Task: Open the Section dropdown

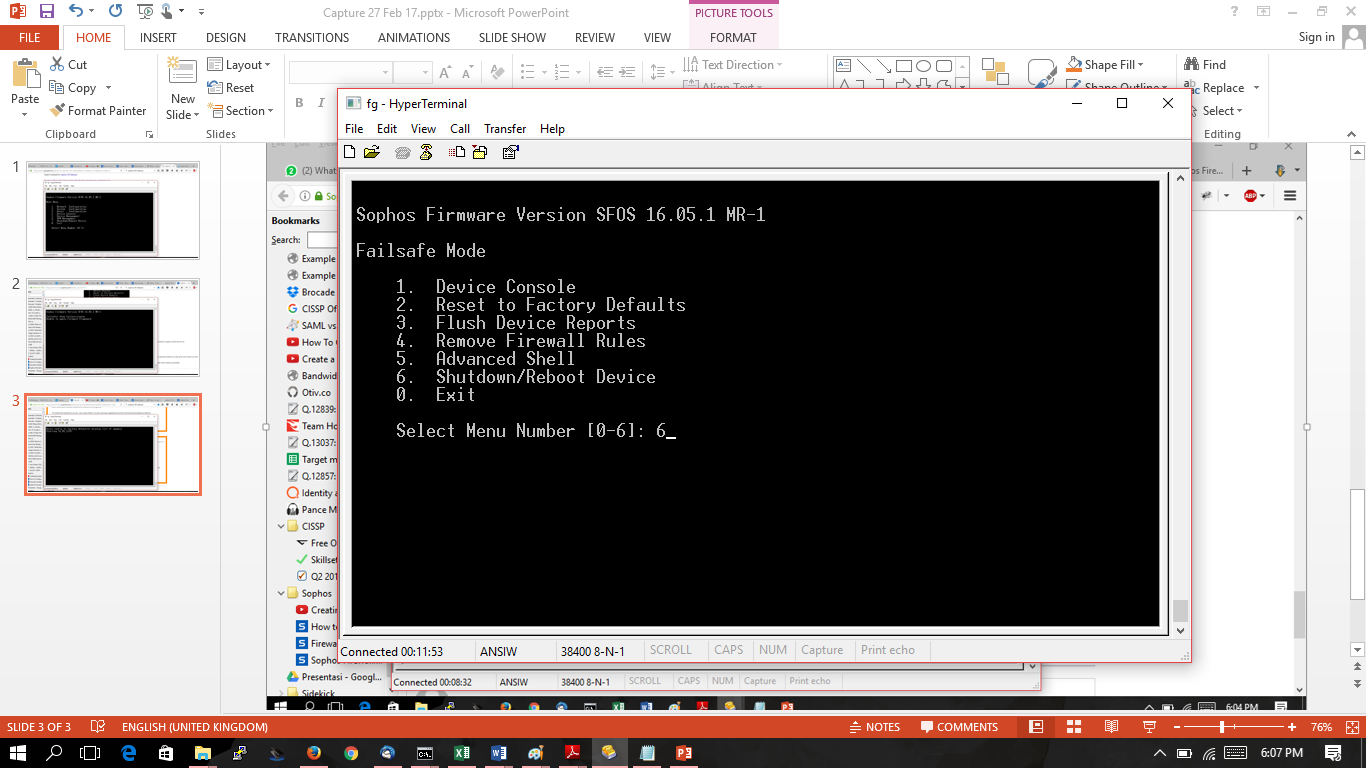Action: click(240, 111)
